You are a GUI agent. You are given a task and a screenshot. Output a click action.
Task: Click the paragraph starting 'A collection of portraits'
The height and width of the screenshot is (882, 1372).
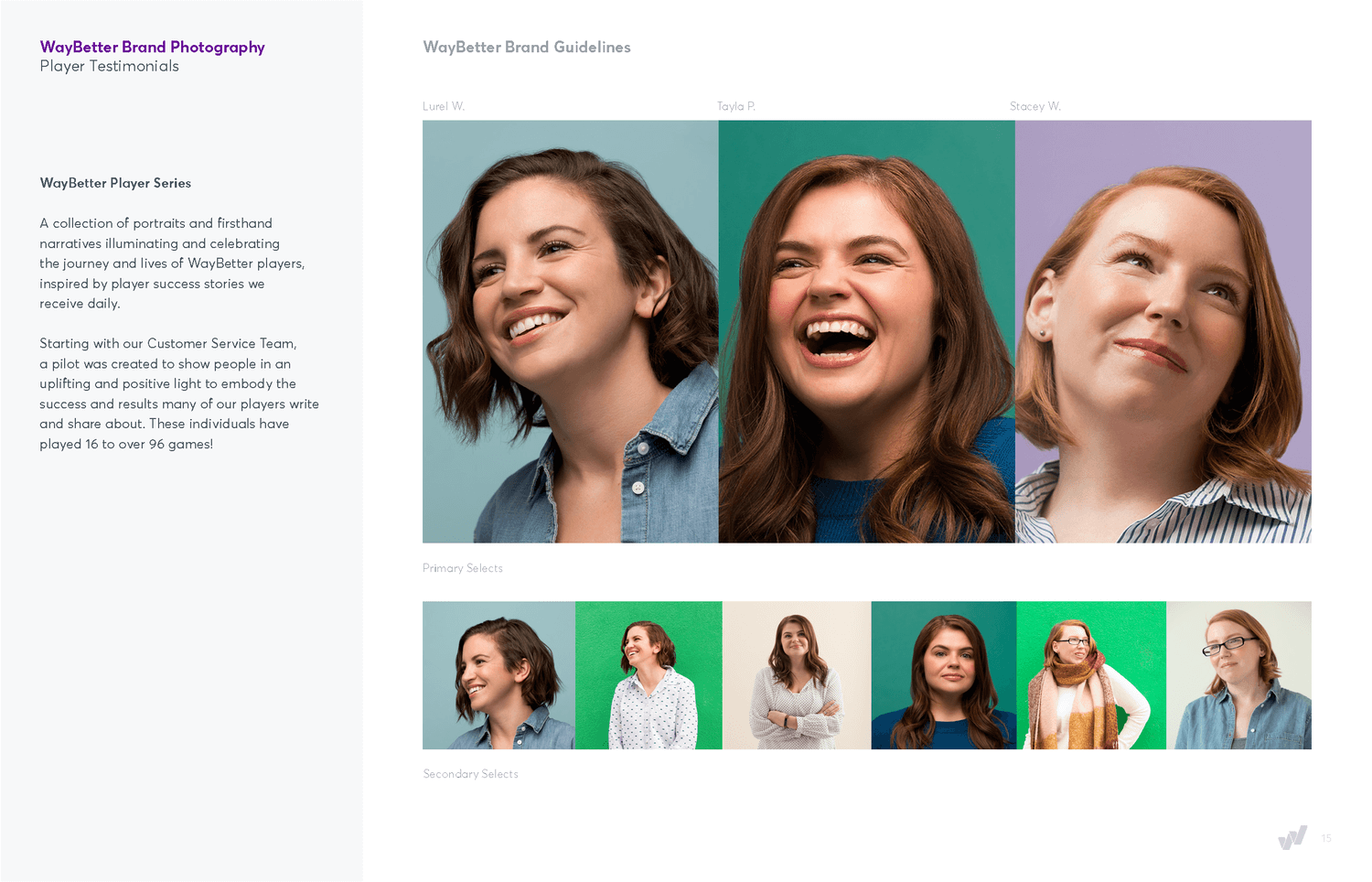click(x=172, y=264)
